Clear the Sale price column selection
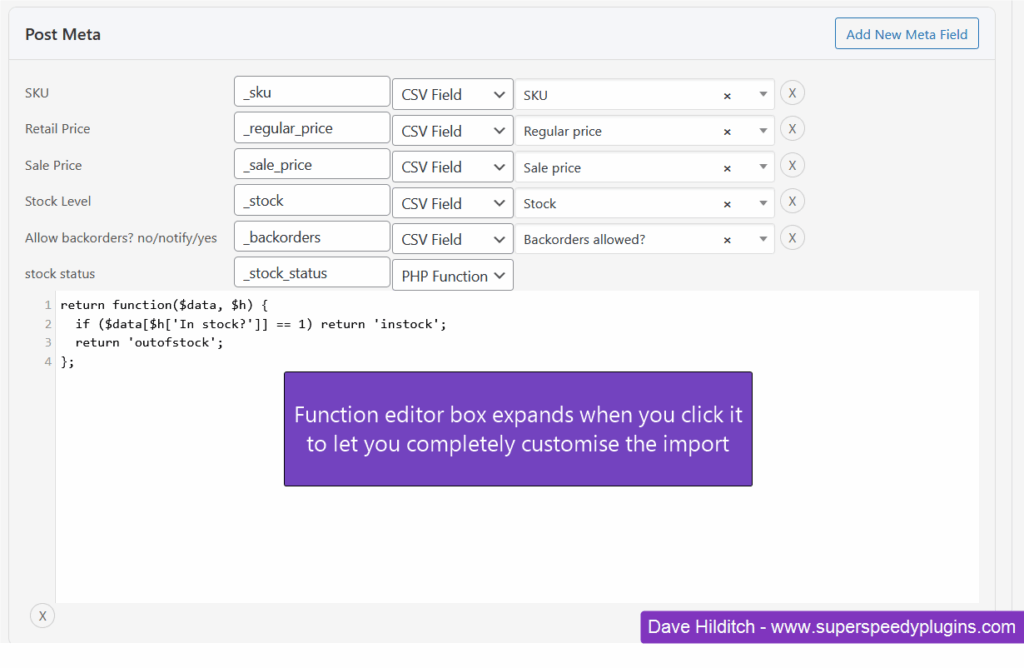The height and width of the screenshot is (668, 1024). pos(727,168)
